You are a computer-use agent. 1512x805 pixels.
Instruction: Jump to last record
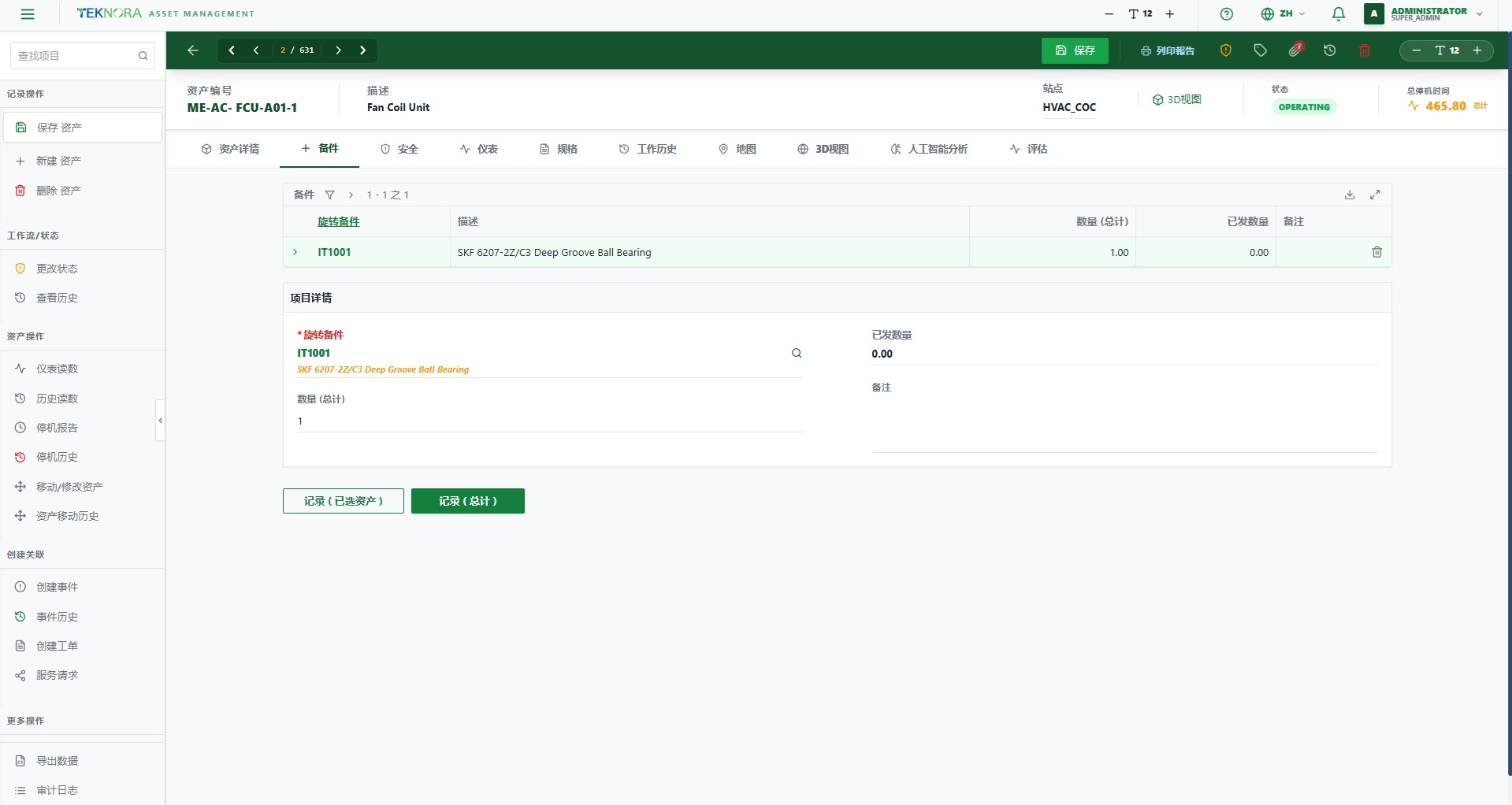[x=362, y=50]
